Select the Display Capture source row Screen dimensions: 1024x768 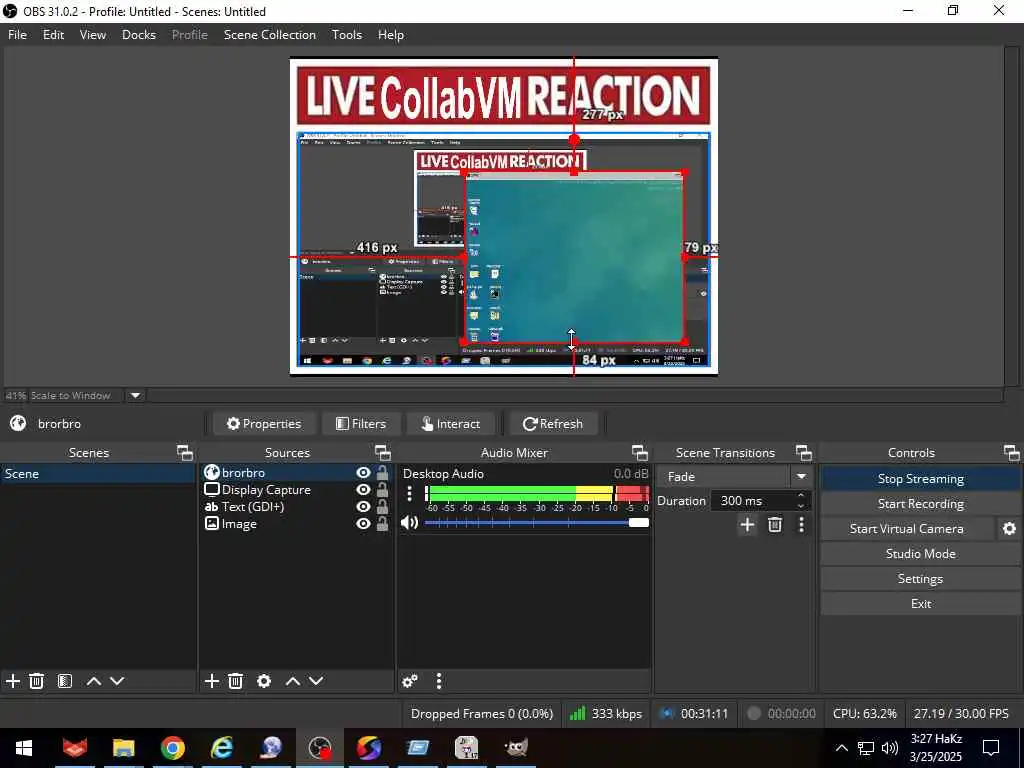point(296,490)
